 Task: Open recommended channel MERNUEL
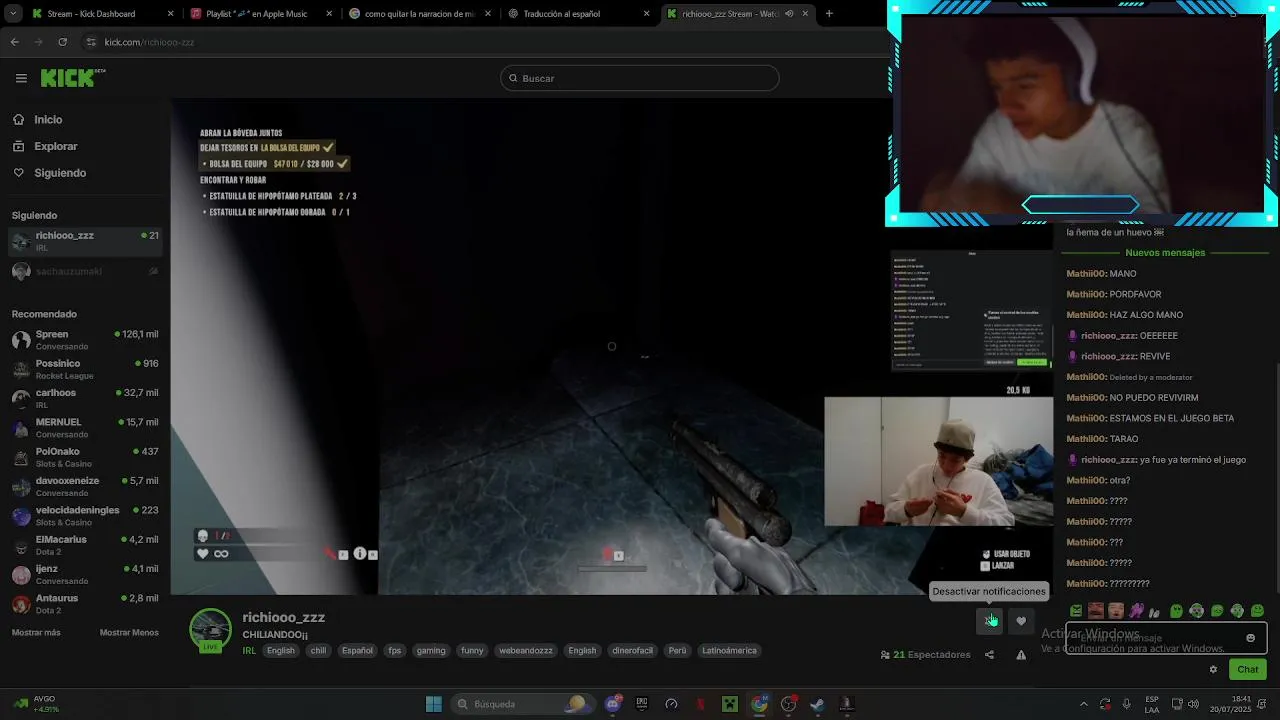(x=85, y=428)
